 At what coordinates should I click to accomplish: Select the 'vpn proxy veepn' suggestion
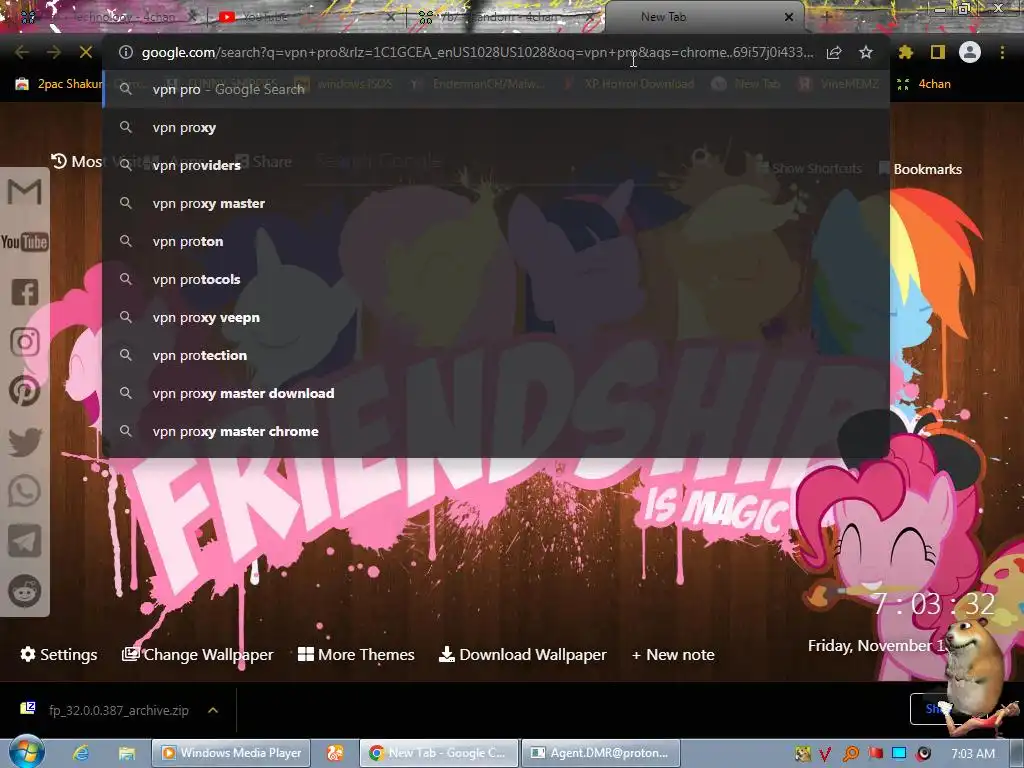[496, 317]
